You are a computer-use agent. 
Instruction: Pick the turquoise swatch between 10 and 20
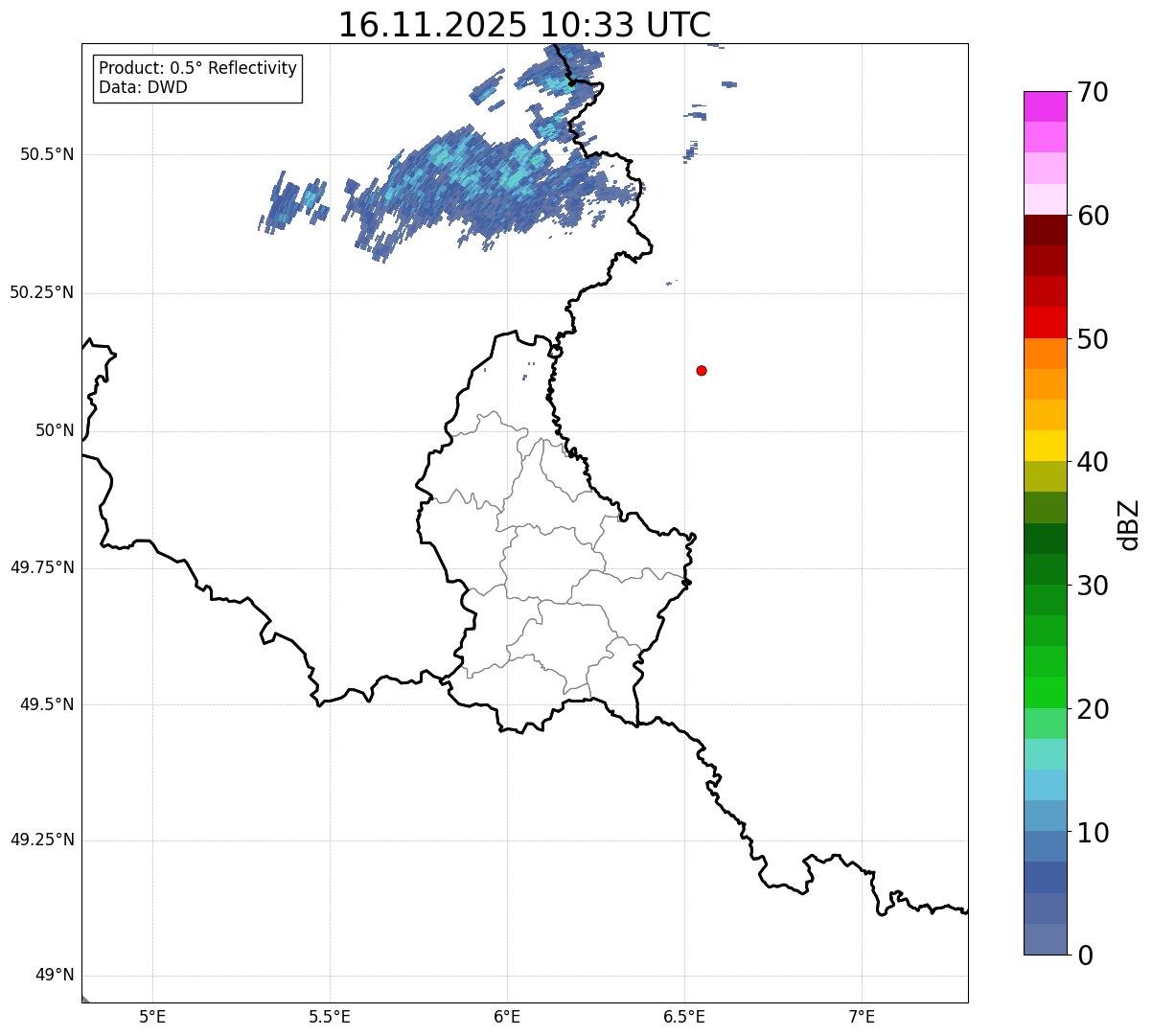coord(1045,754)
